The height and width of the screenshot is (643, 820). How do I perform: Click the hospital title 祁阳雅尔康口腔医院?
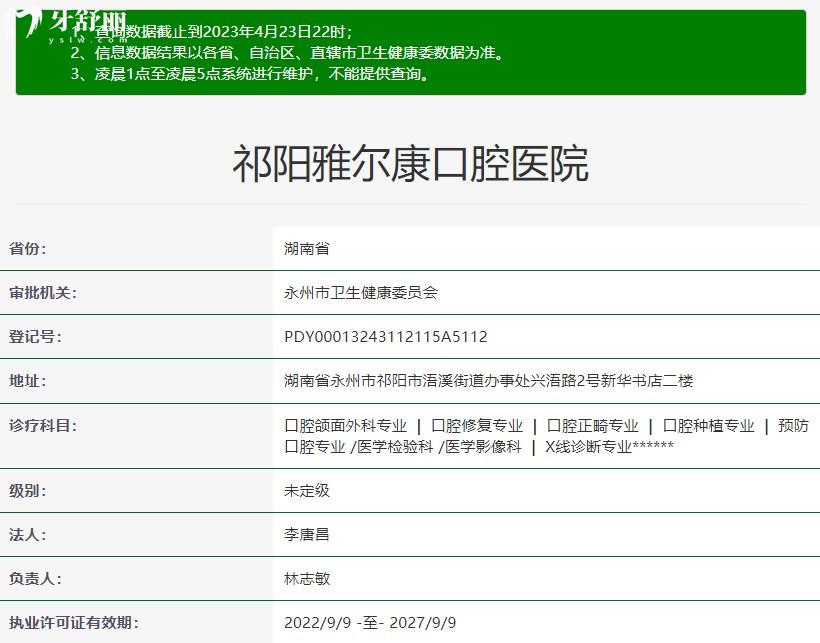click(410, 164)
